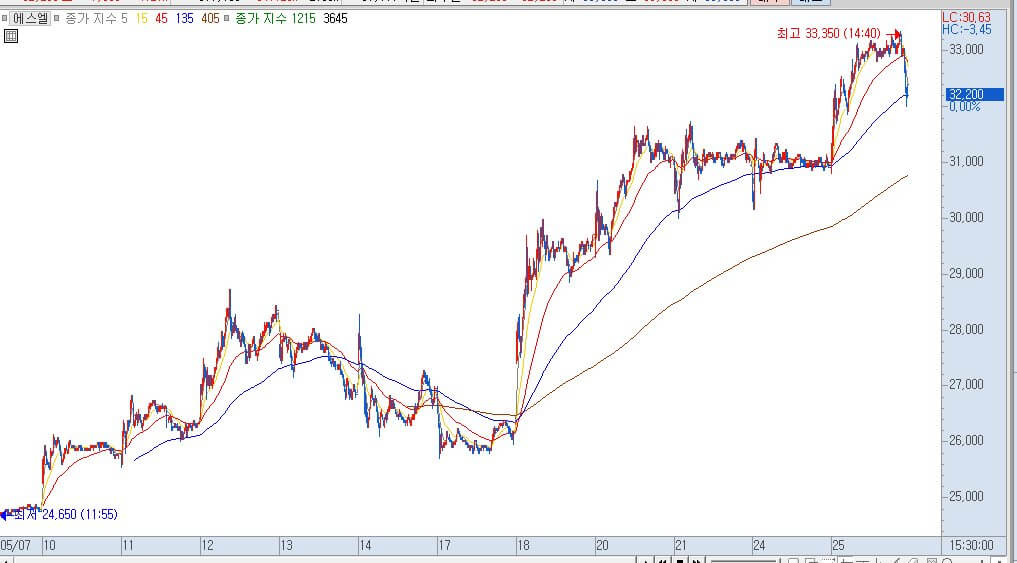Image resolution: width=1017 pixels, height=563 pixels.
Task: Click the 25,000 price axis label
Action: 966,496
